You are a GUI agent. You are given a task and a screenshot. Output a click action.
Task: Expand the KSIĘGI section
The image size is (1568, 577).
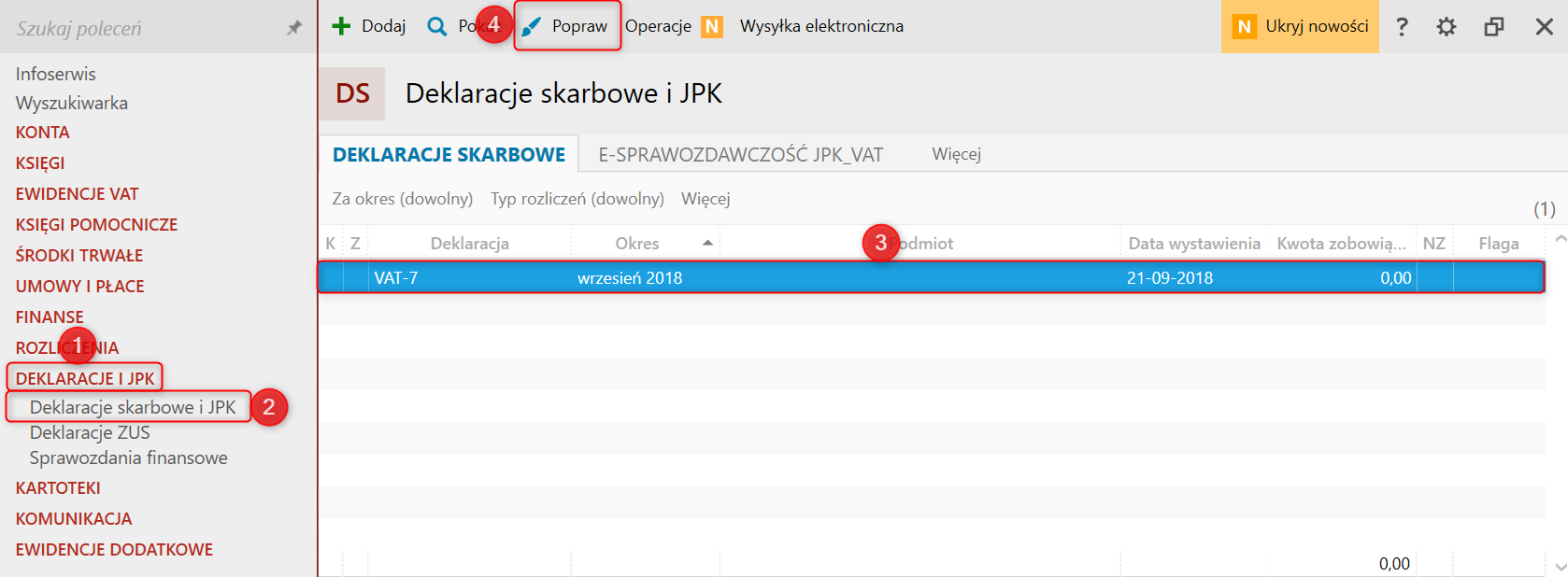point(40,163)
